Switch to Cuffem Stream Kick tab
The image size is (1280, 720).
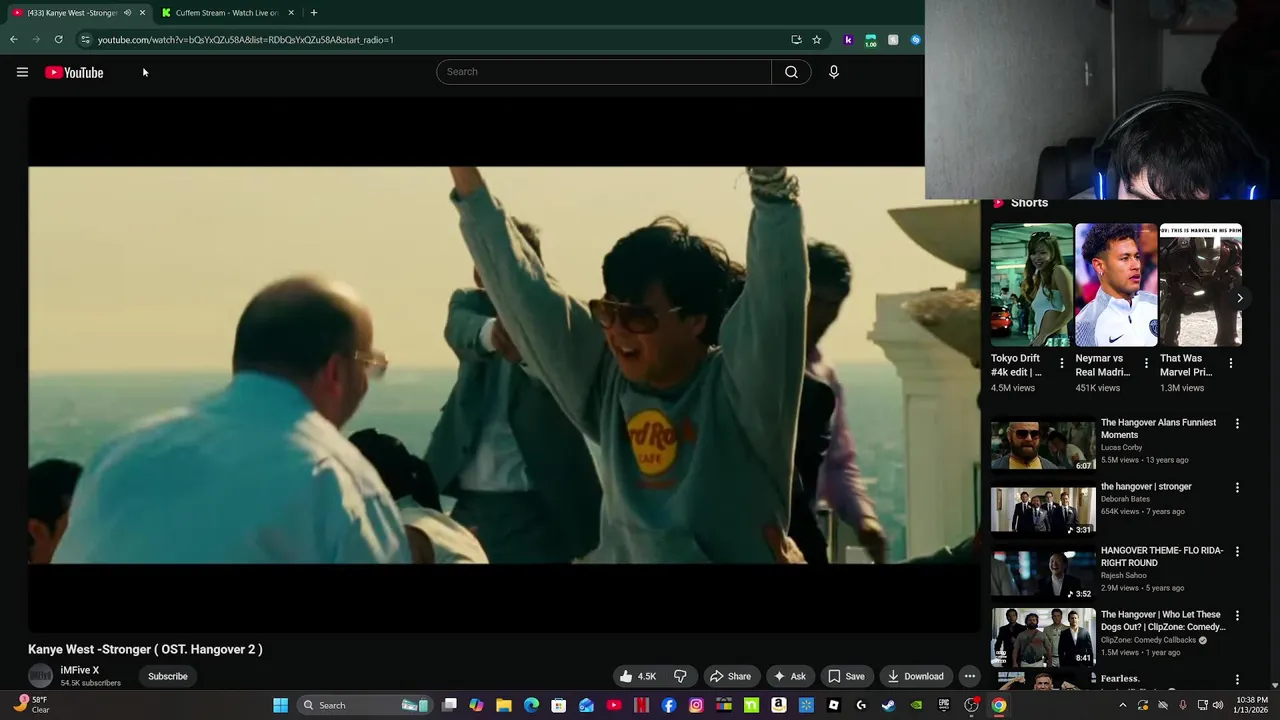226,13
